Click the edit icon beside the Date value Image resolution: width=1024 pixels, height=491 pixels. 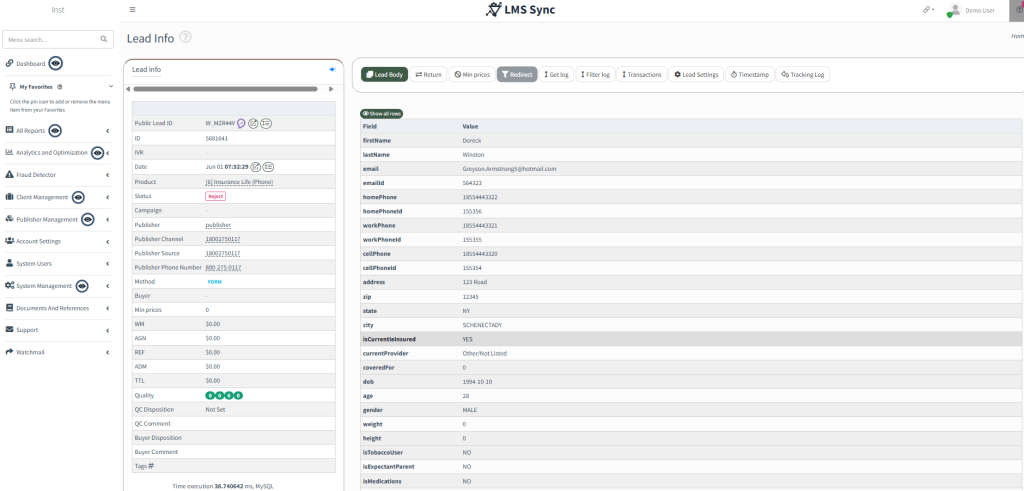coord(256,166)
